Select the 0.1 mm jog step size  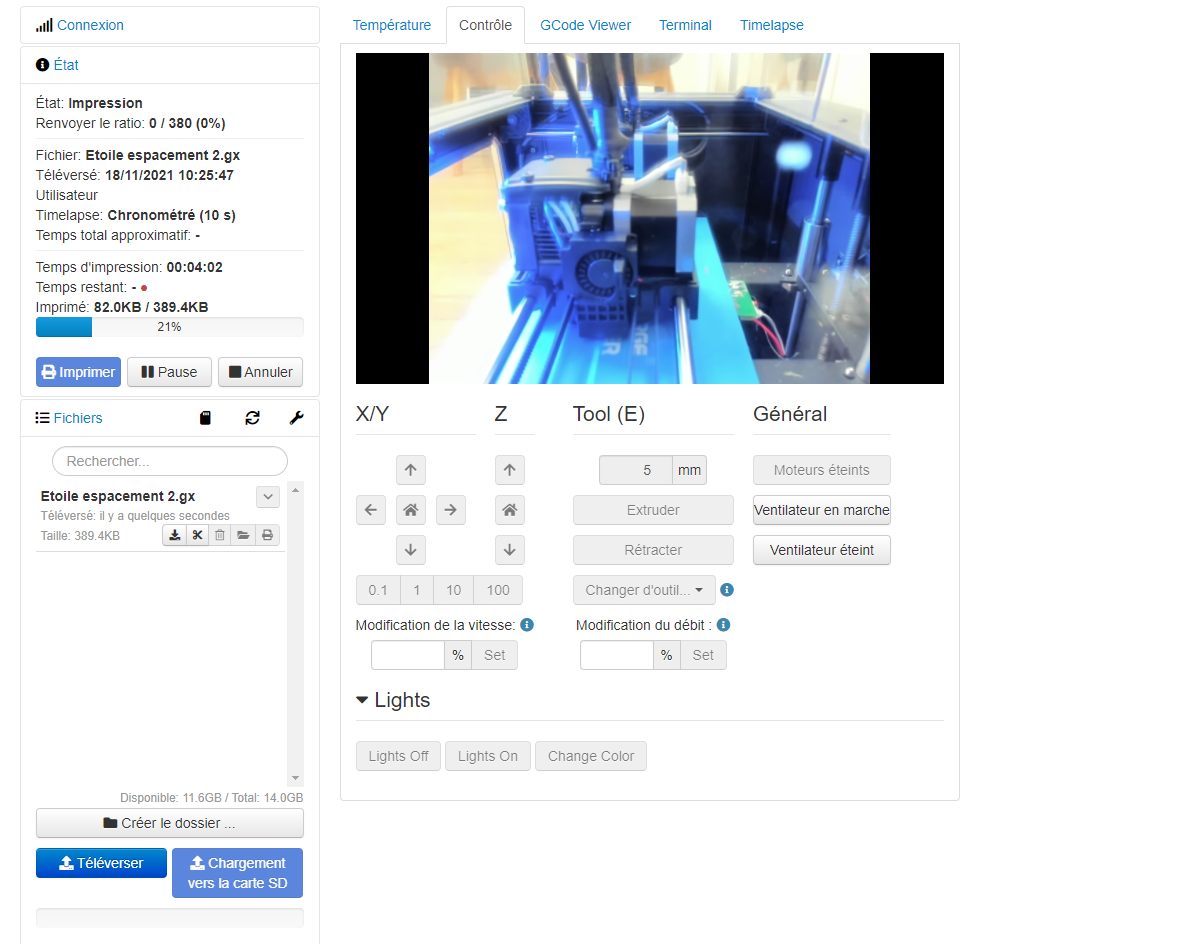378,590
